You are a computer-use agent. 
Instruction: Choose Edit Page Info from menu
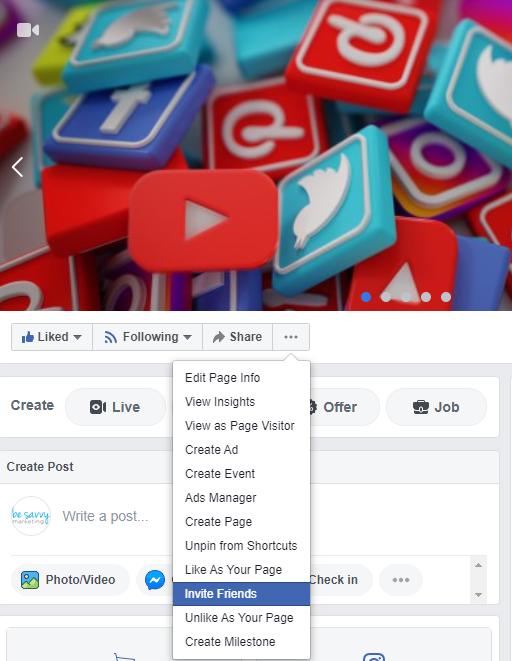point(241,378)
